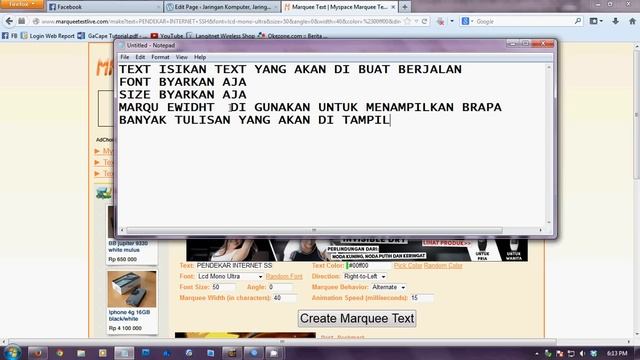This screenshot has height=360, width=640.
Task: Click Notepad scroll left arrow
Action: pos(122,231)
